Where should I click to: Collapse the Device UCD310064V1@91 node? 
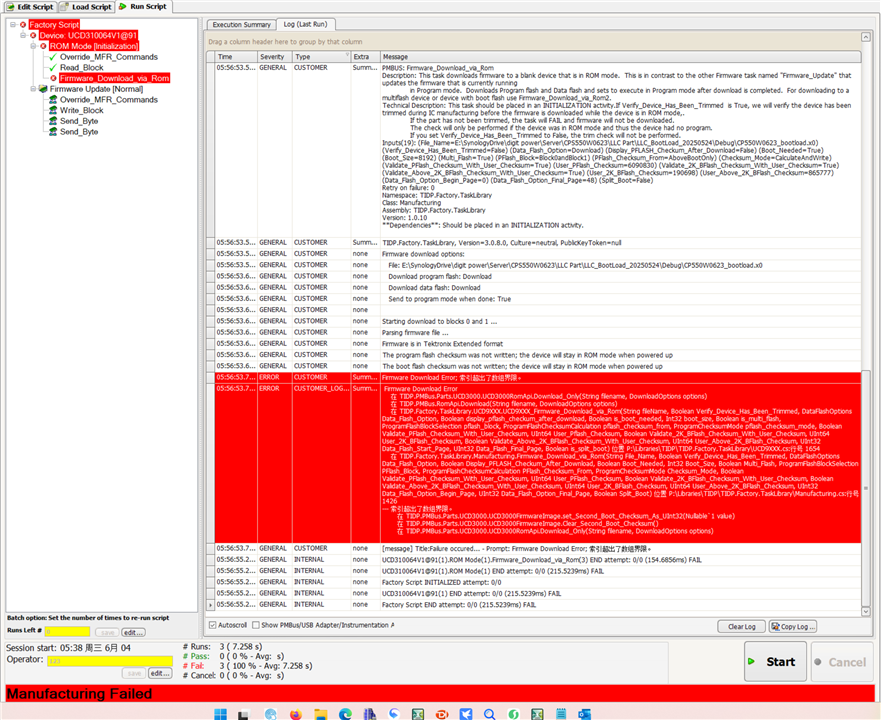(x=23, y=35)
